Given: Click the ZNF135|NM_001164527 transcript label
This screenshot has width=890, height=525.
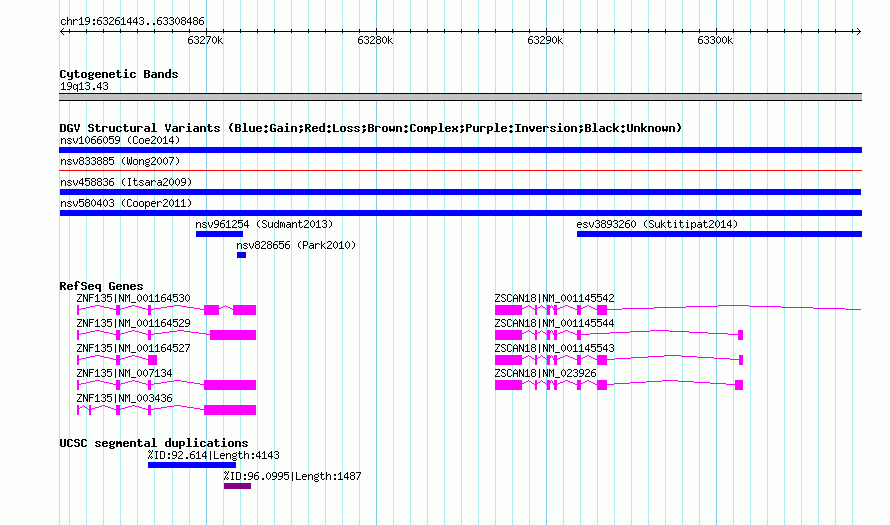Looking at the screenshot, I should tap(133, 348).
